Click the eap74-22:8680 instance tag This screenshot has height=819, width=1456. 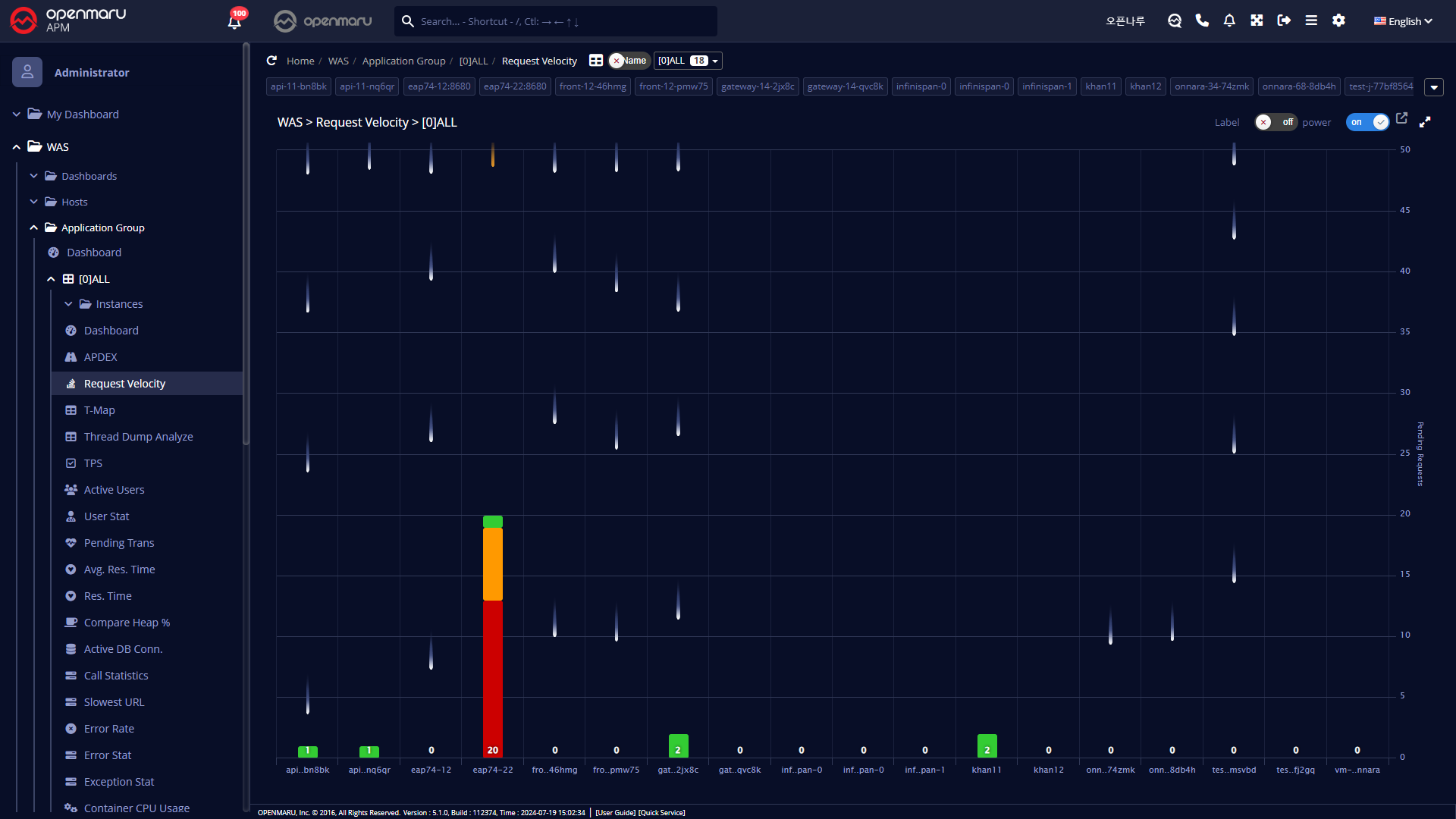click(x=515, y=86)
